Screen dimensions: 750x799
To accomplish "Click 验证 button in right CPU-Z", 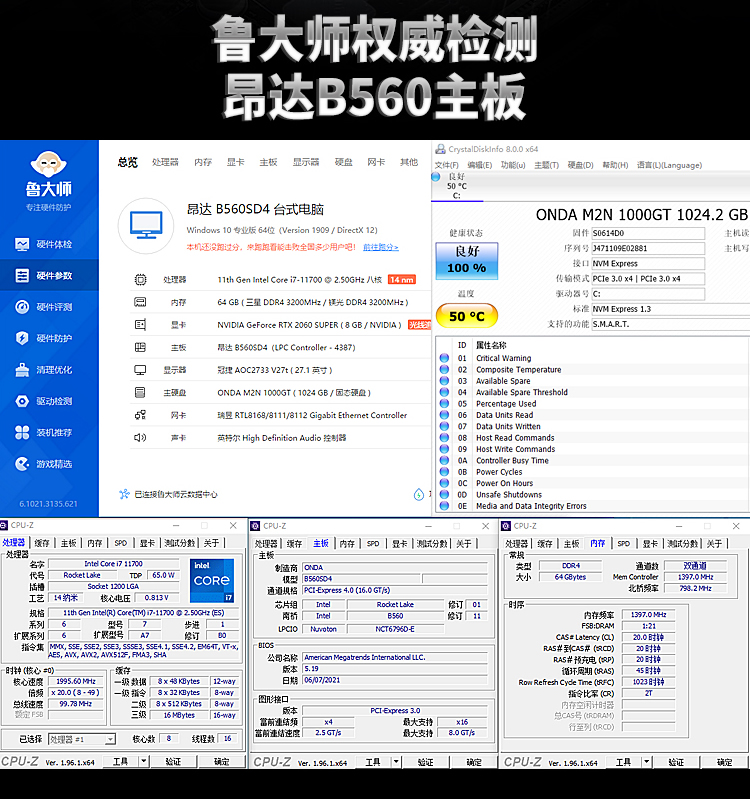I will coord(676,762).
